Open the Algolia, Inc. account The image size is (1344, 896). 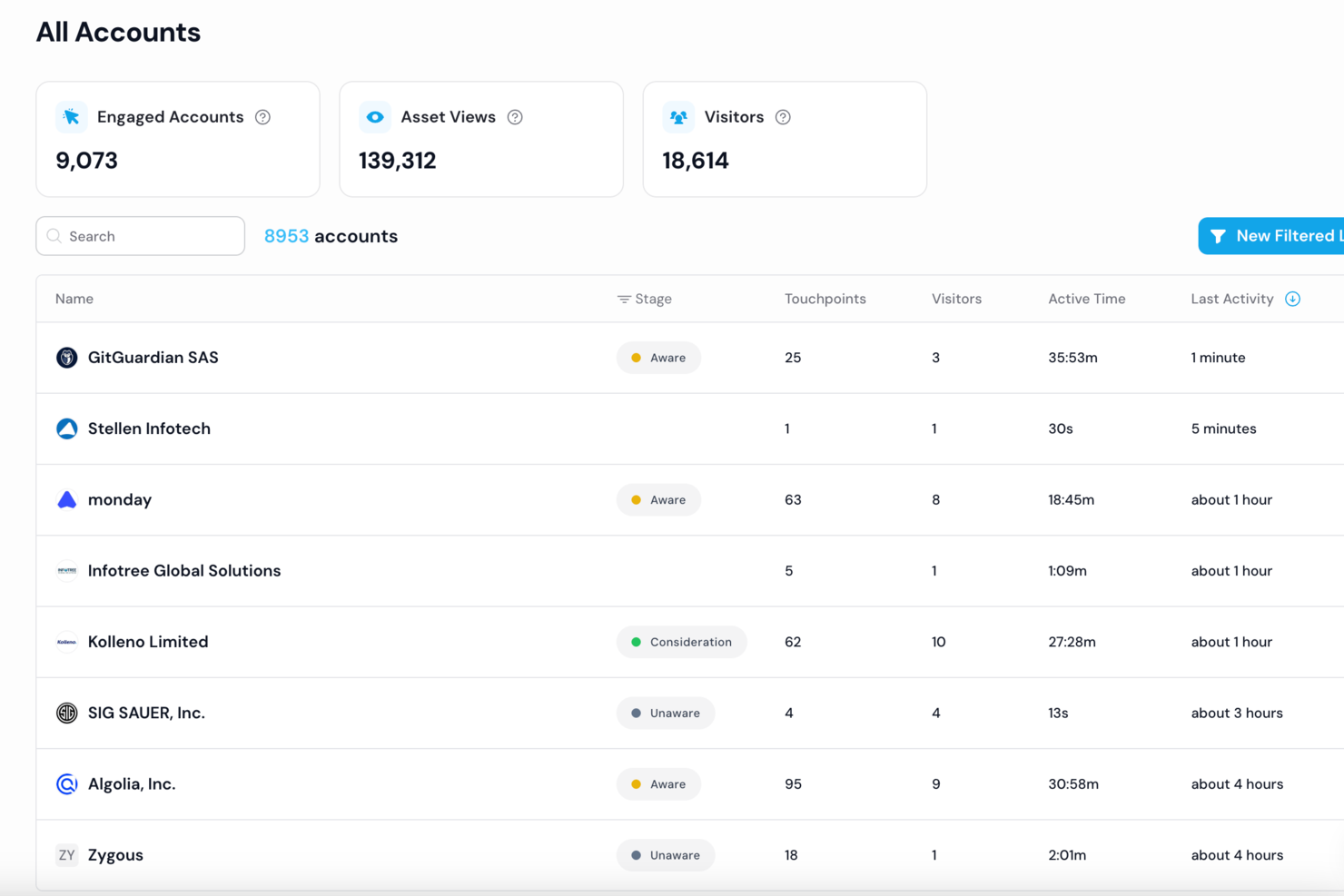(x=132, y=783)
